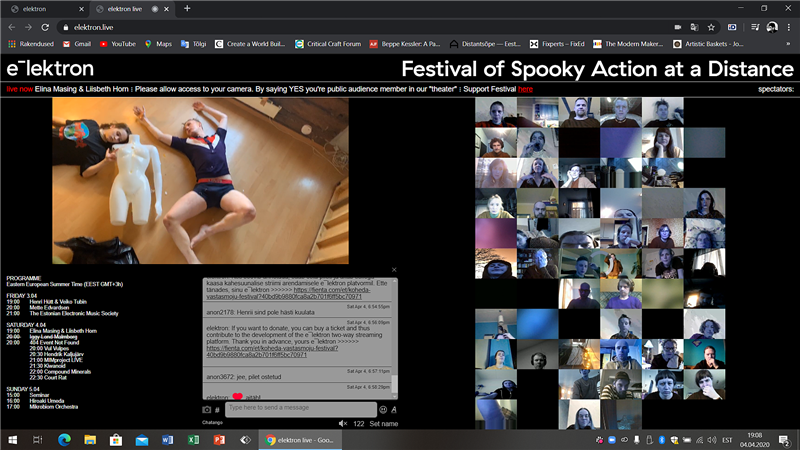Click the camera icon in the chat box
The height and width of the screenshot is (450, 800).
point(207,409)
